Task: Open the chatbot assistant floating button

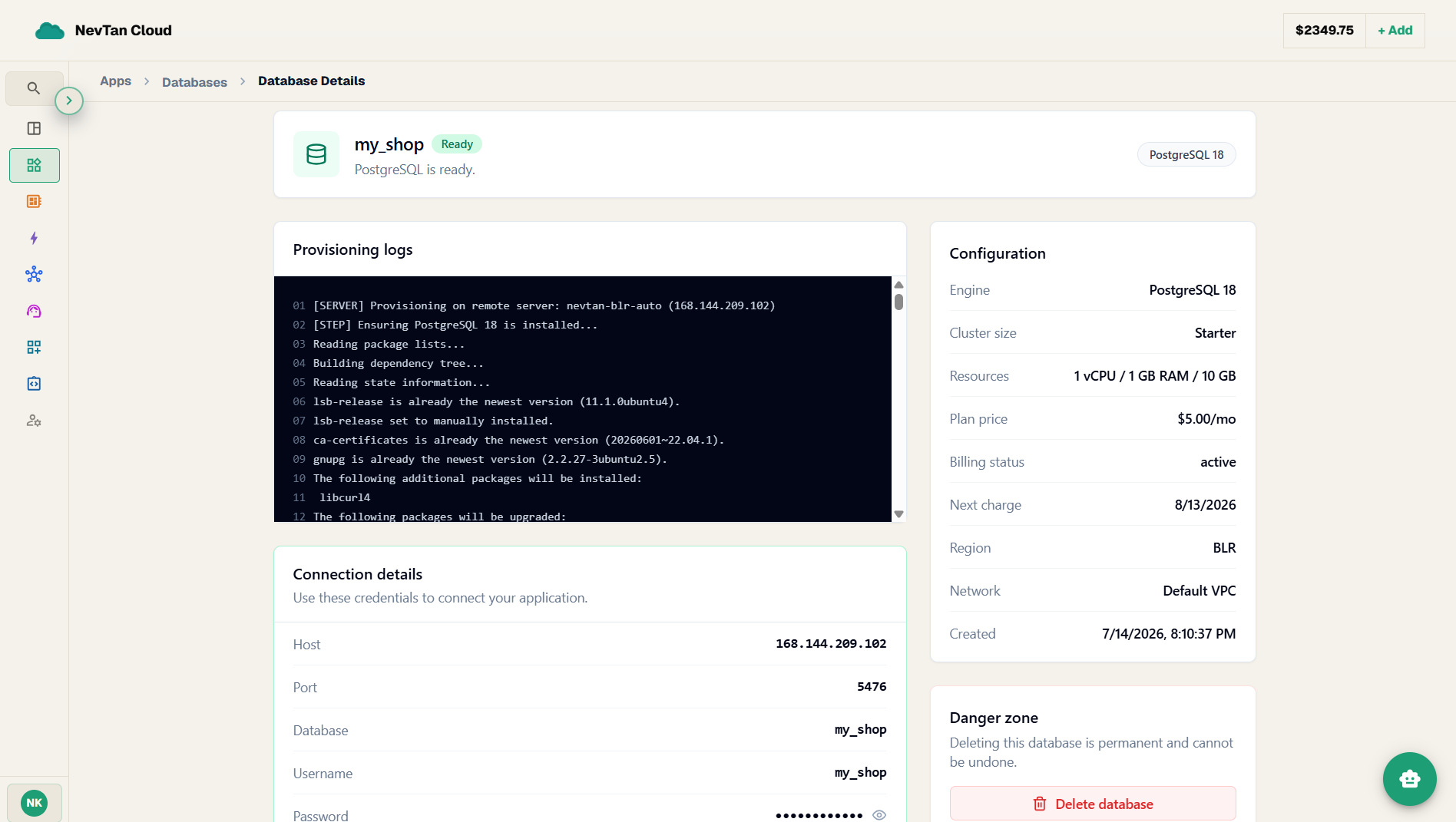Action: (x=1409, y=779)
